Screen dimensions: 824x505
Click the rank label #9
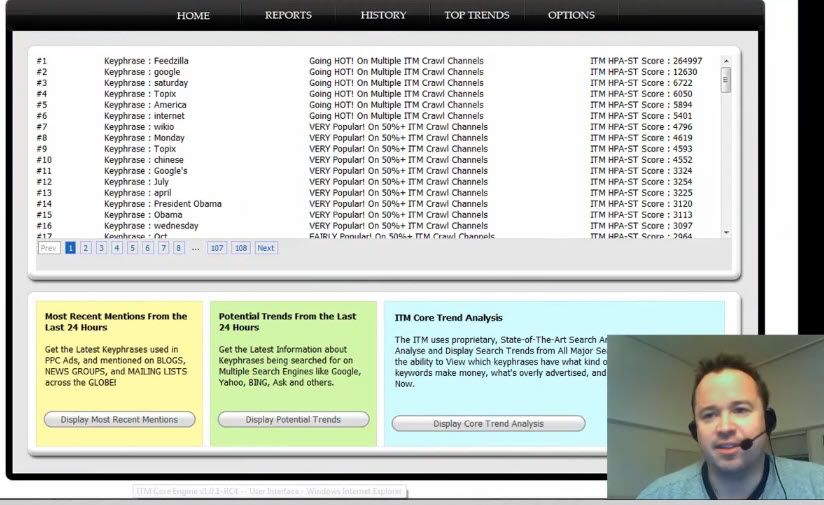pos(42,149)
